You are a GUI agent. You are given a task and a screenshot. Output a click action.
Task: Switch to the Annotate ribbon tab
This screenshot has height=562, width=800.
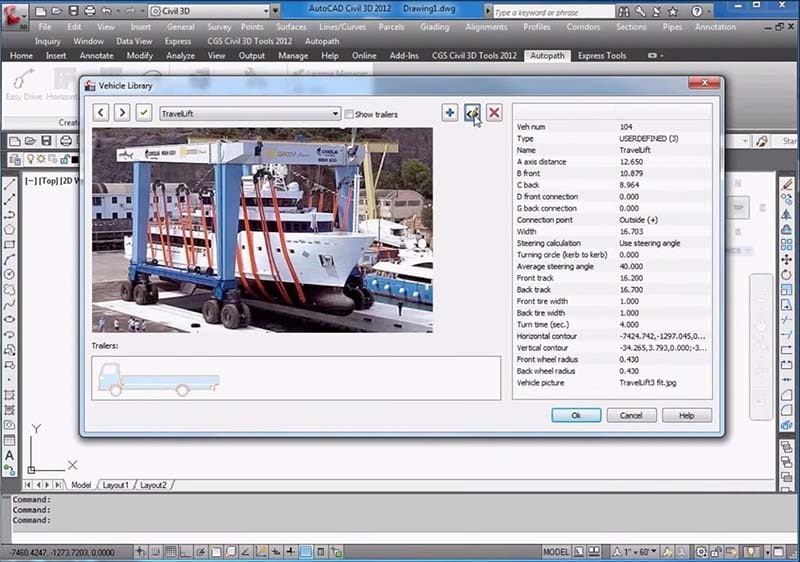point(96,56)
